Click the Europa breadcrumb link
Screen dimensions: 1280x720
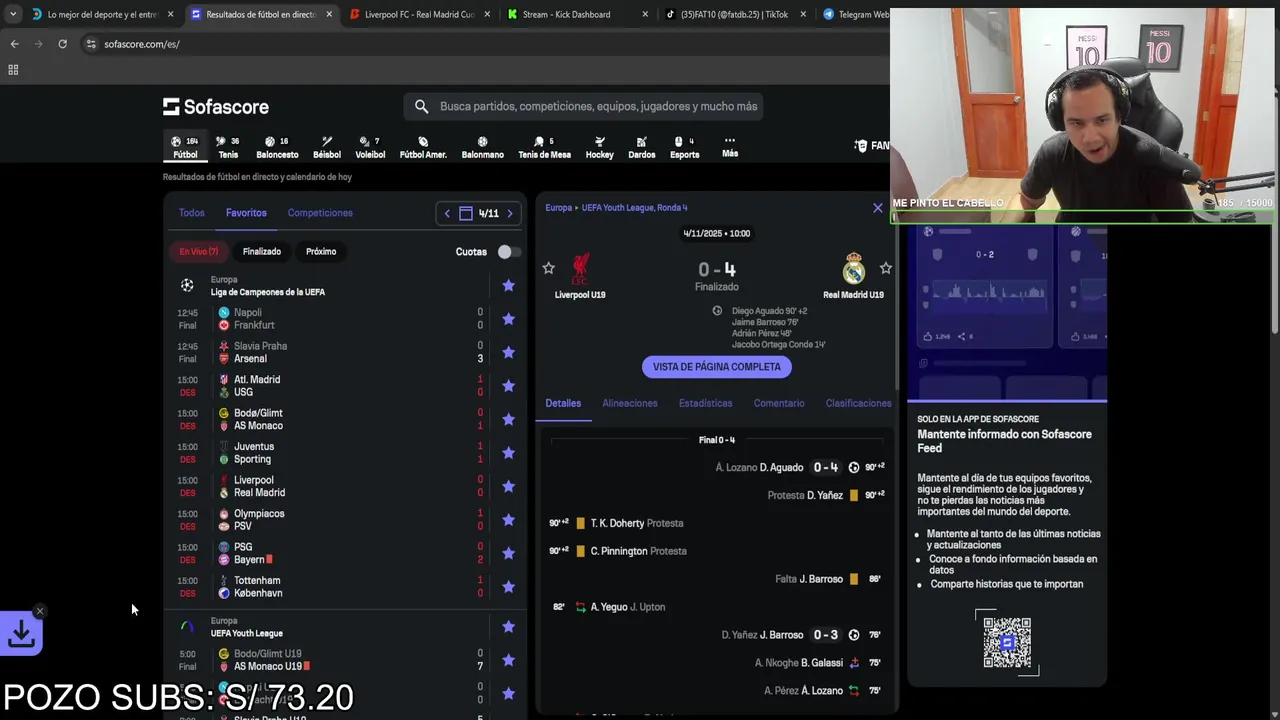click(x=558, y=208)
